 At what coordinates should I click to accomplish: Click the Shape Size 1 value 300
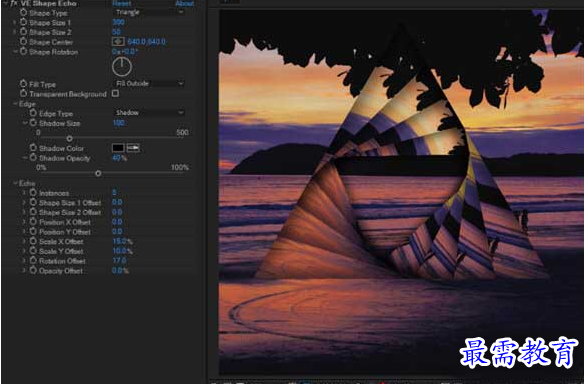[x=118, y=22]
